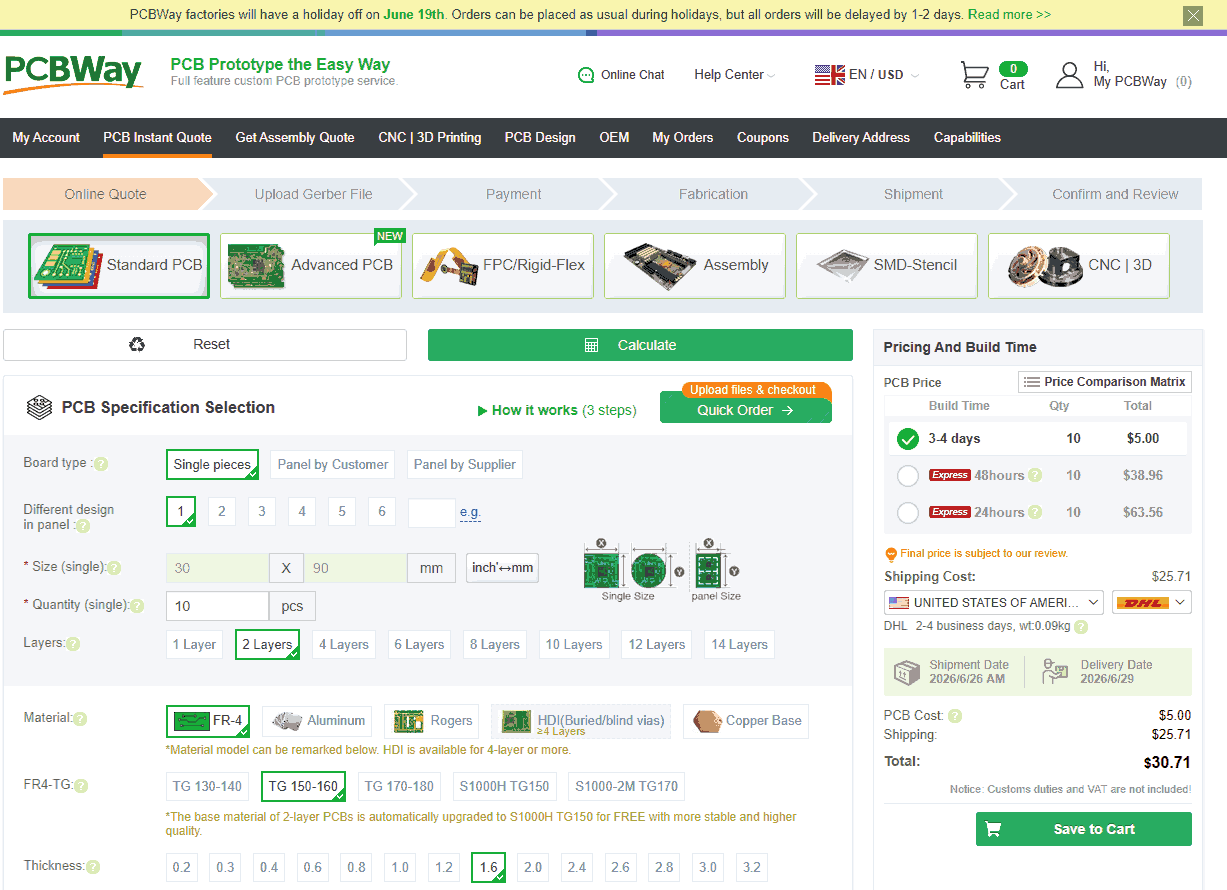The height and width of the screenshot is (890, 1227).
Task: Click the Quantity input field
Action: tap(217, 606)
